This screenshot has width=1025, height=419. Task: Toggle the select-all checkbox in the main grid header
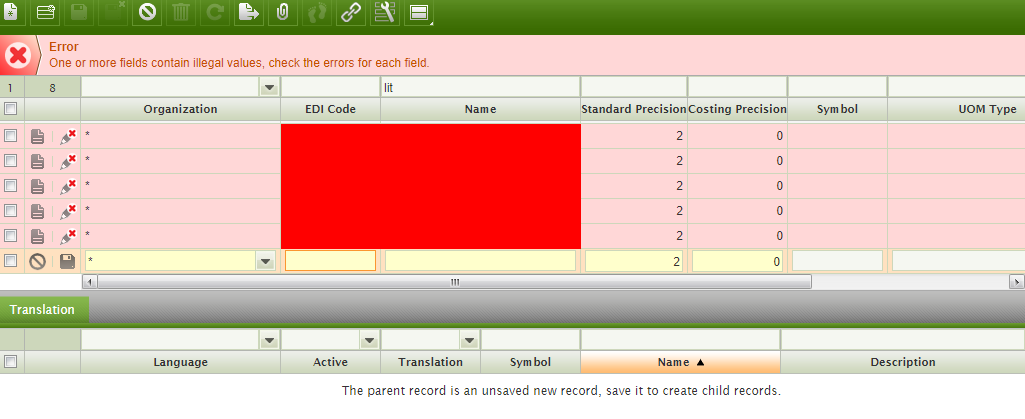pos(10,109)
